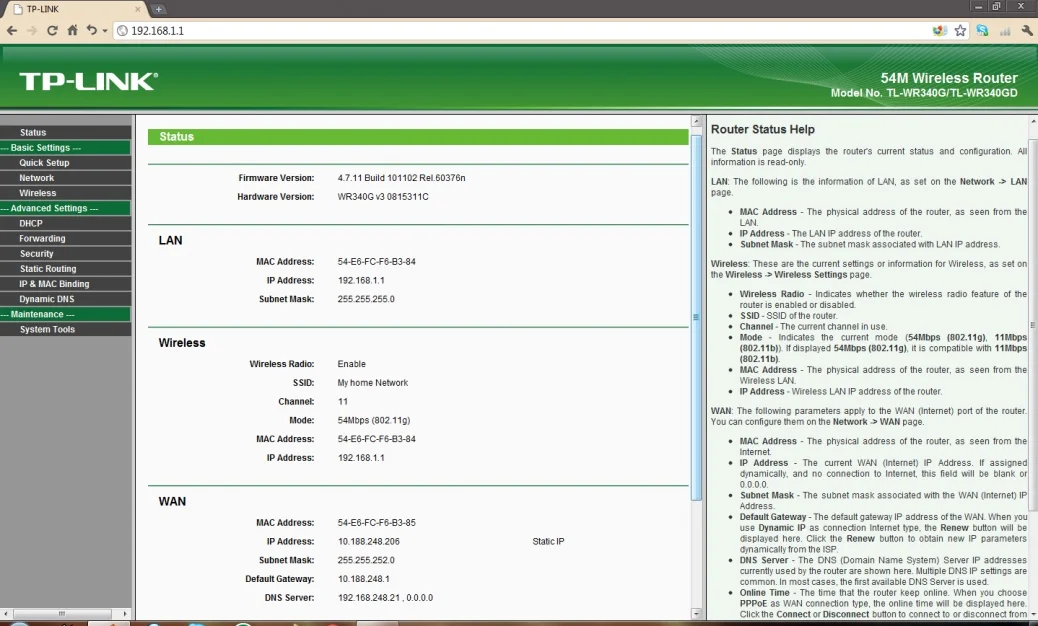
Task: Click the undo arrow icon in toolbar
Action: [92, 31]
